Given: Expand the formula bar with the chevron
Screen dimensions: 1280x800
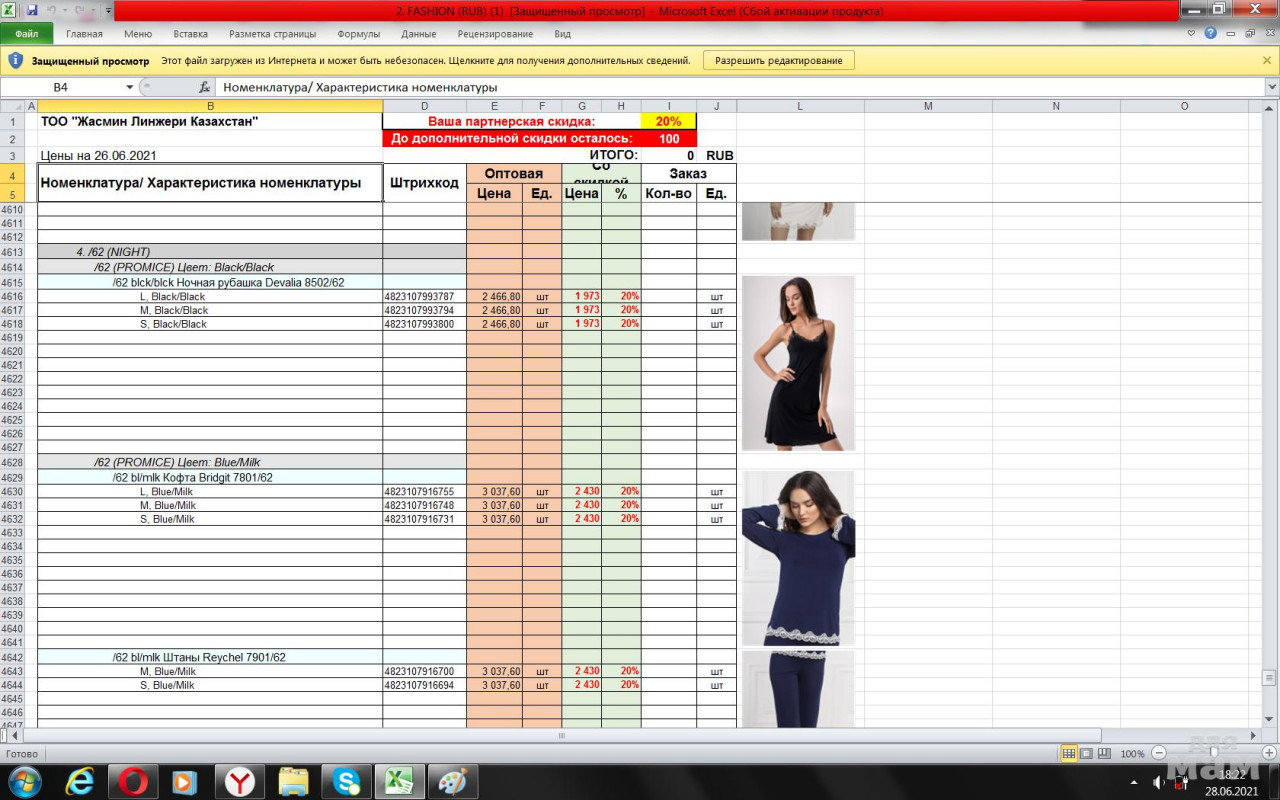Looking at the screenshot, I should tap(1271, 87).
